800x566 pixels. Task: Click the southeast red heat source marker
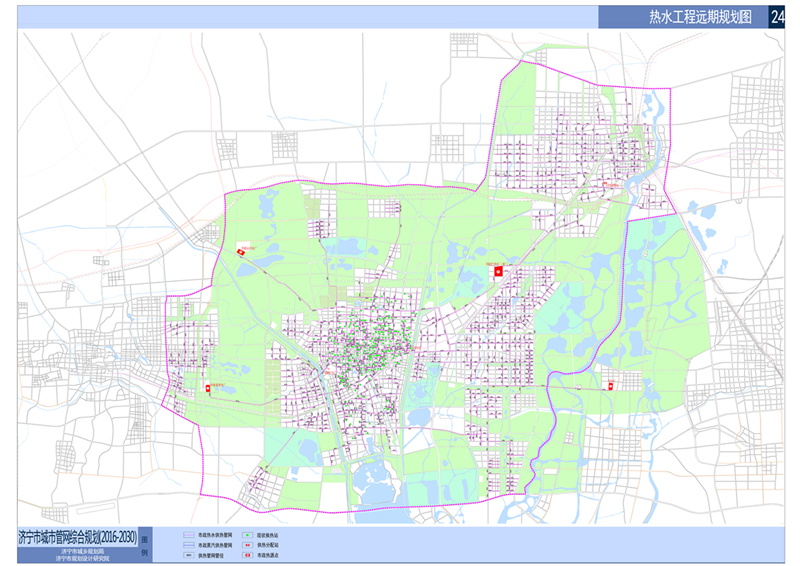[610, 386]
